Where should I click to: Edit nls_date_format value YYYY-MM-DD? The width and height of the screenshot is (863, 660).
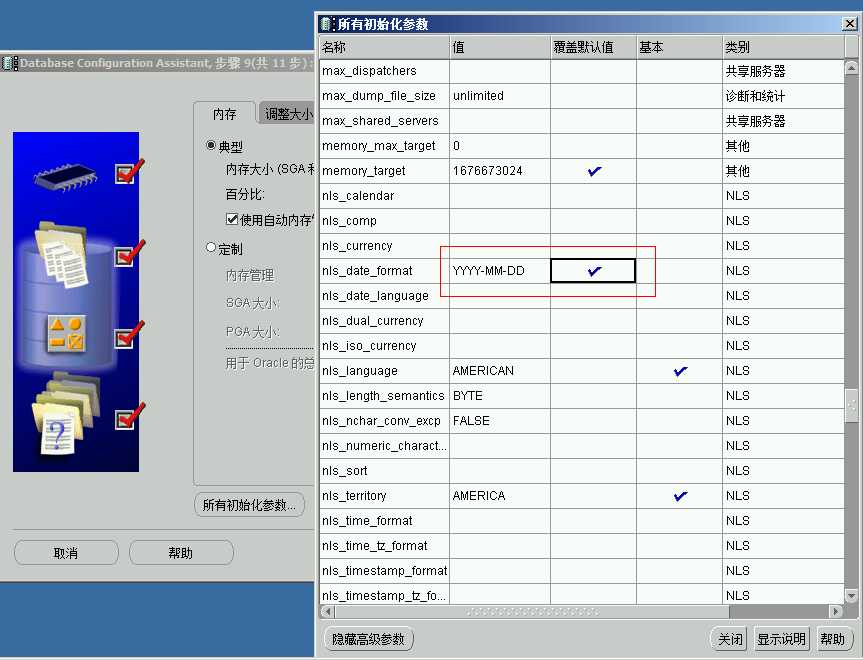[500, 271]
